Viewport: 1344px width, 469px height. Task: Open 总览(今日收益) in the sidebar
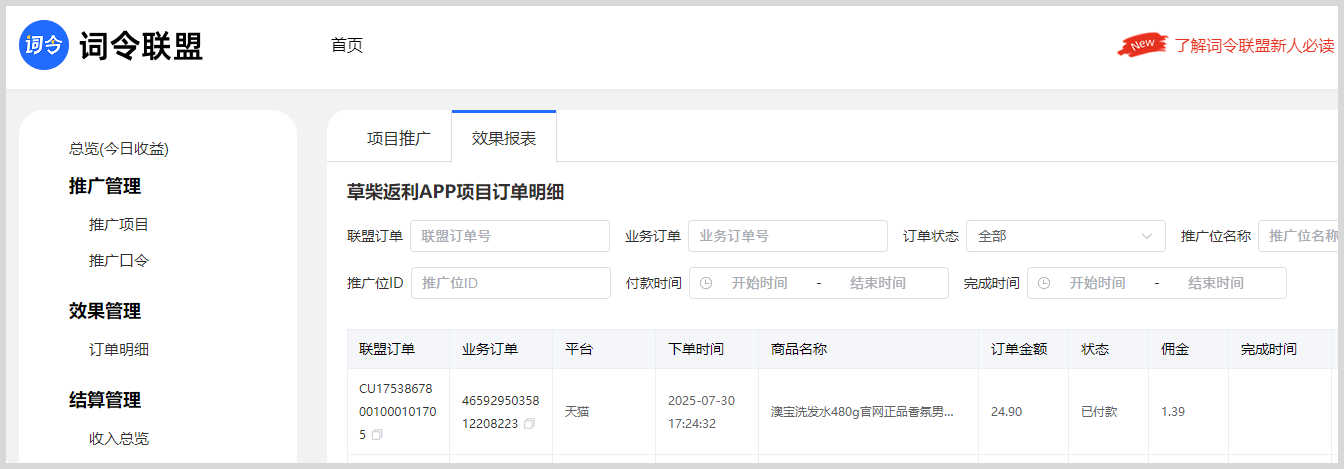click(x=119, y=148)
